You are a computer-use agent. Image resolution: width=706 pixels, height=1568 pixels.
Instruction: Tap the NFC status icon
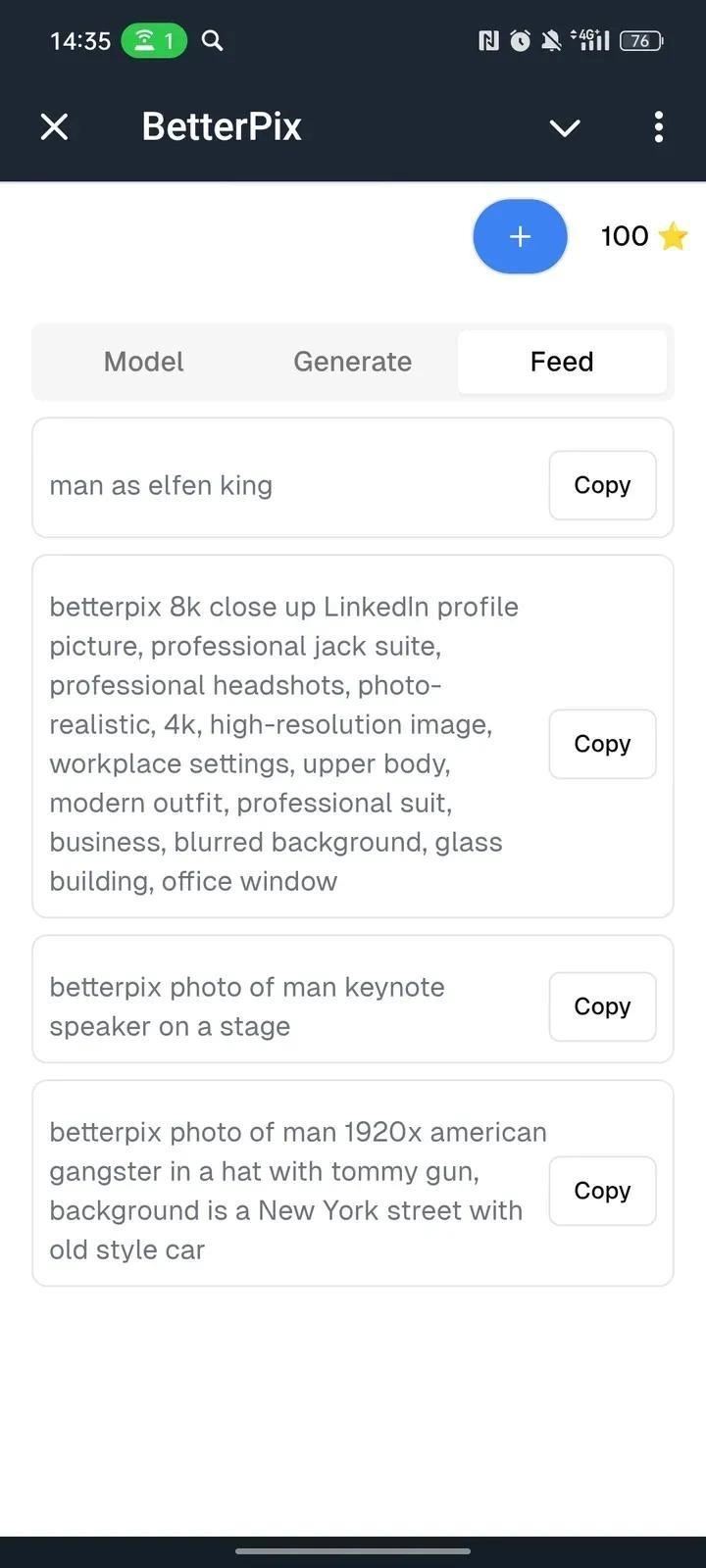pos(487,41)
